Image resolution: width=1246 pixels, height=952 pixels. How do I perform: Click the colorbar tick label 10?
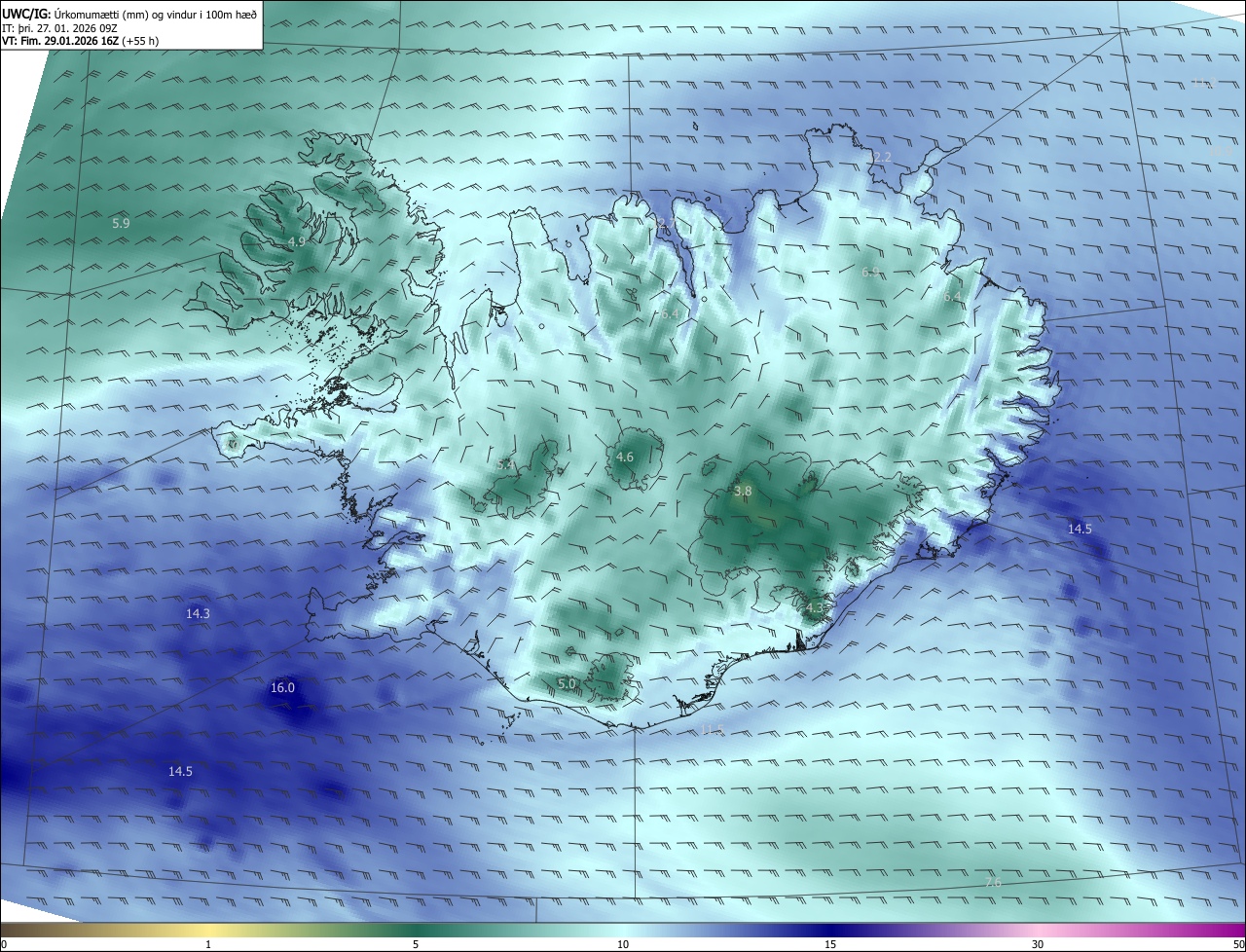623,945
